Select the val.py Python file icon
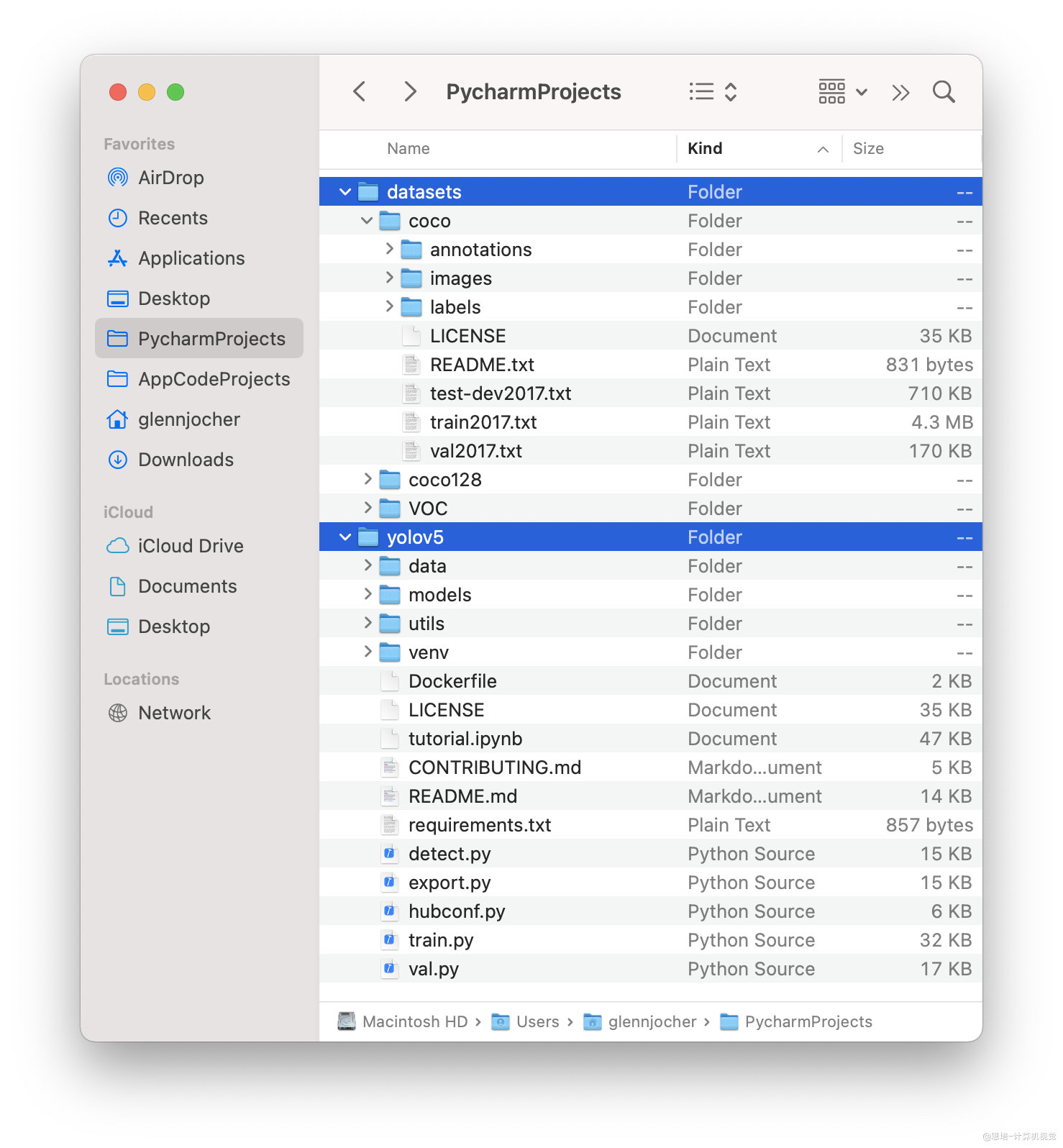Viewport: 1063px width, 1148px height. click(x=389, y=969)
